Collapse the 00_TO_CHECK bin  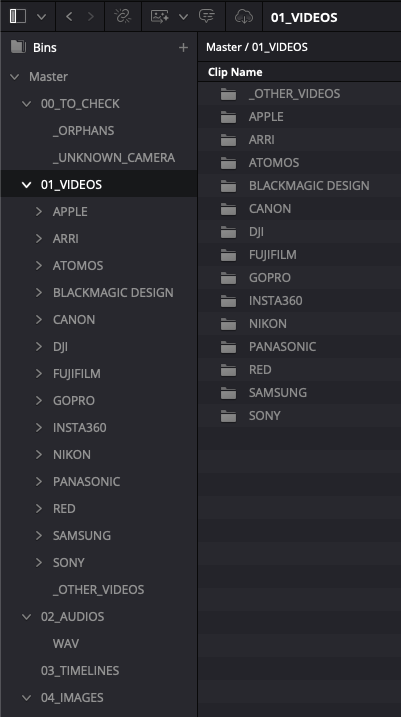click(27, 104)
